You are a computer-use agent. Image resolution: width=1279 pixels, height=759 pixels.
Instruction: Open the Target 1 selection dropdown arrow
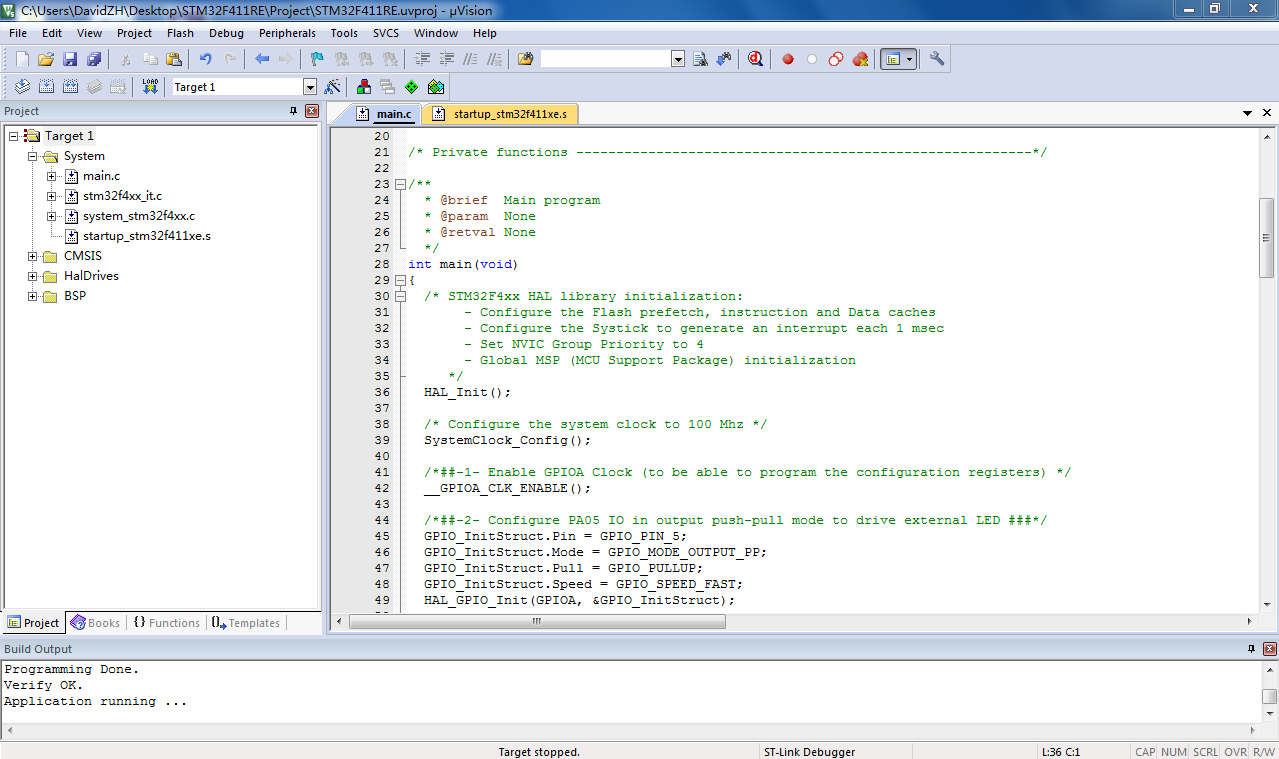click(310, 87)
